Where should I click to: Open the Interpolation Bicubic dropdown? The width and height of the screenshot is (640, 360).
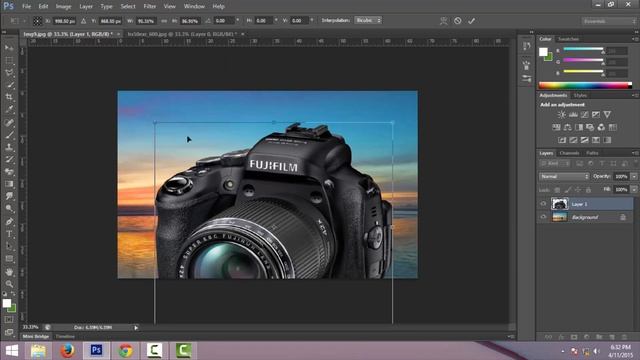[x=368, y=20]
